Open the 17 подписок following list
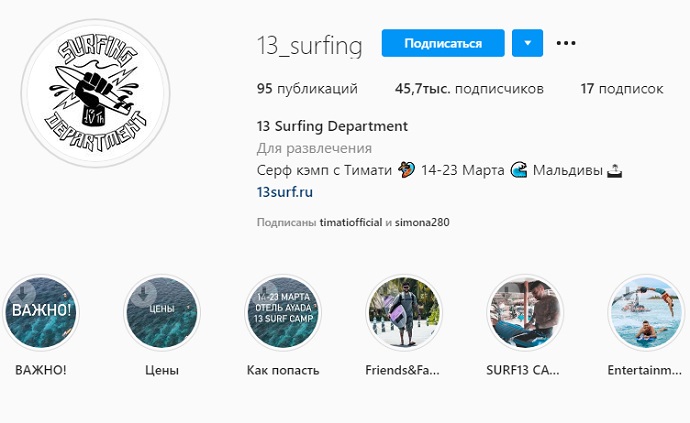This screenshot has height=423, width=690. click(x=621, y=89)
